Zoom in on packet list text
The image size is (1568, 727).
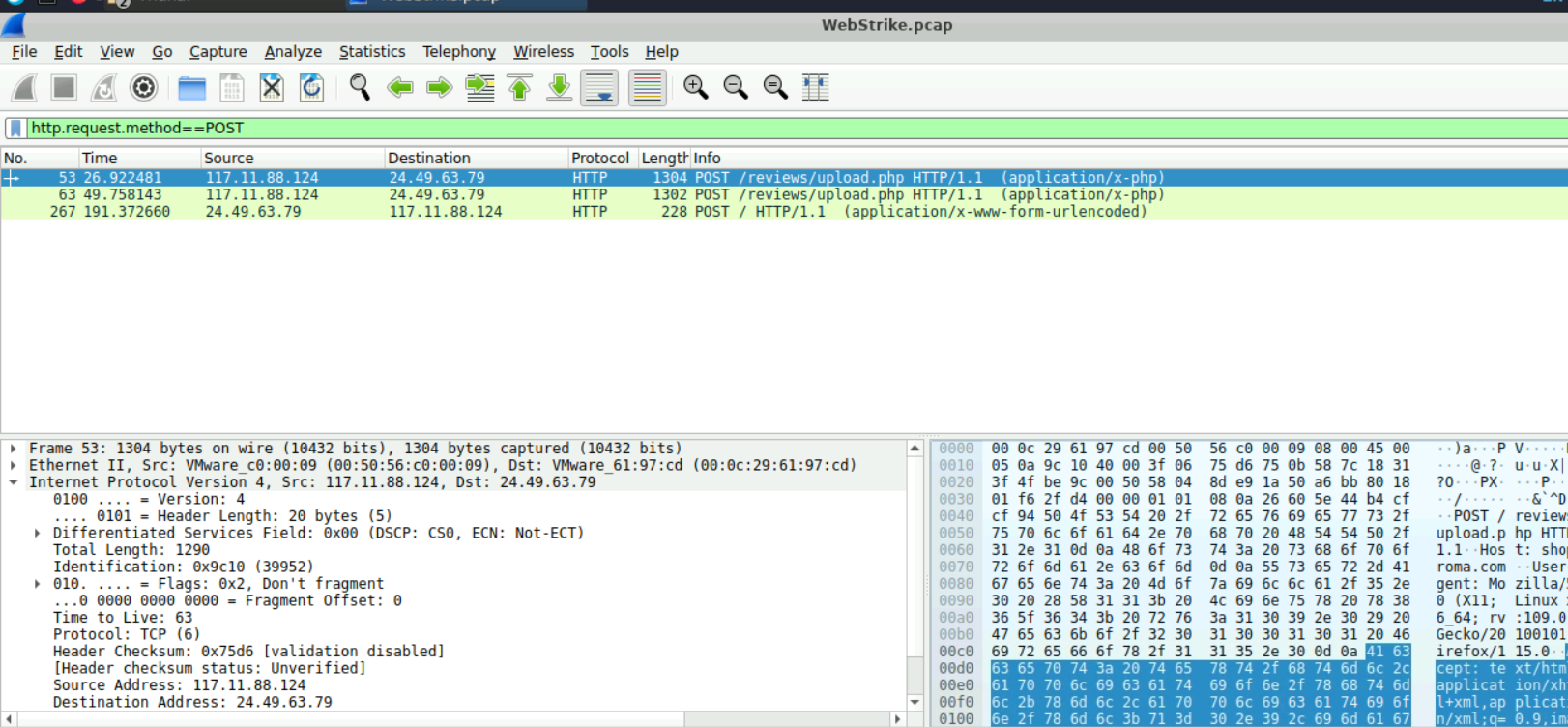point(695,88)
